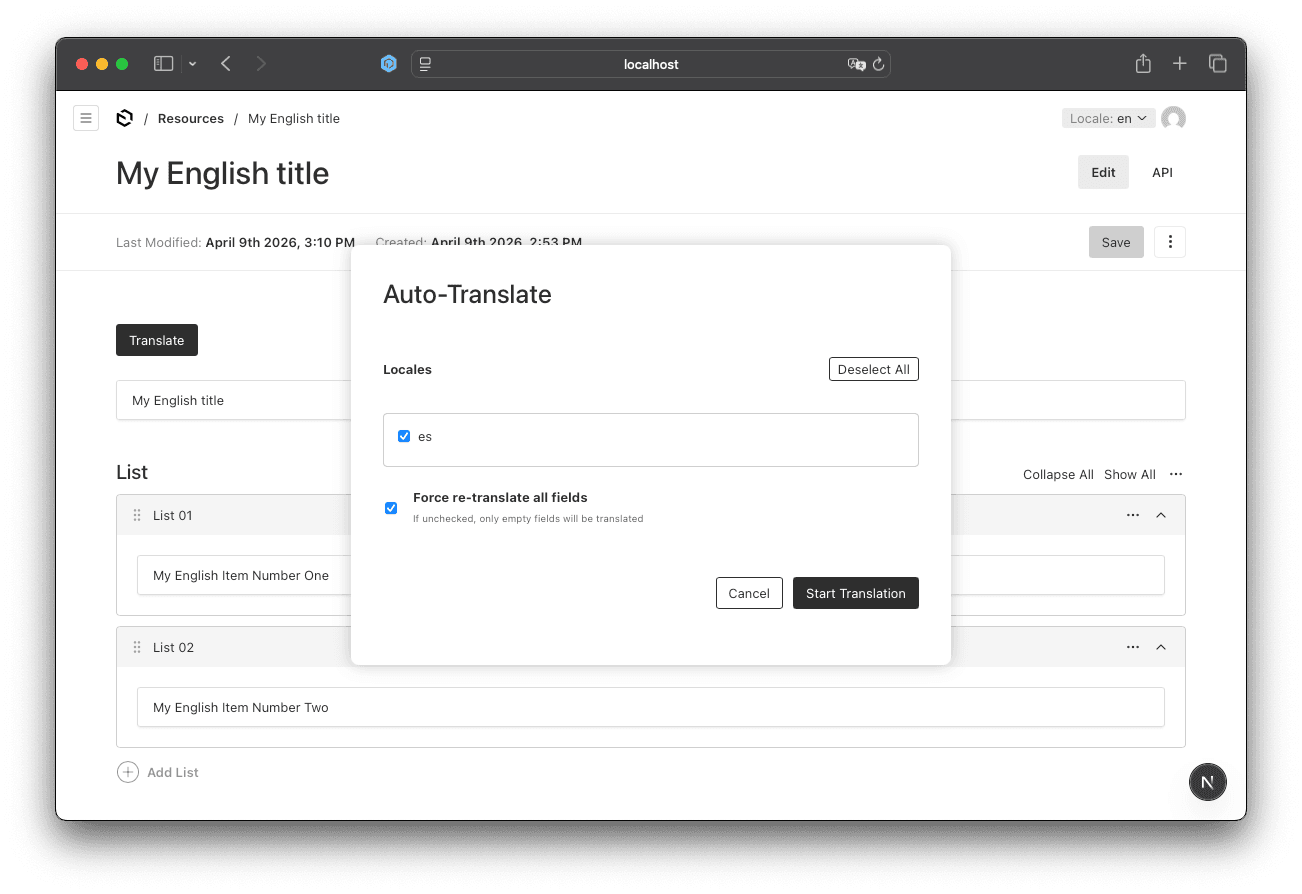Open the Locale: en dropdown
Screen dimensions: 1302x894
pyautogui.click(x=1108, y=117)
